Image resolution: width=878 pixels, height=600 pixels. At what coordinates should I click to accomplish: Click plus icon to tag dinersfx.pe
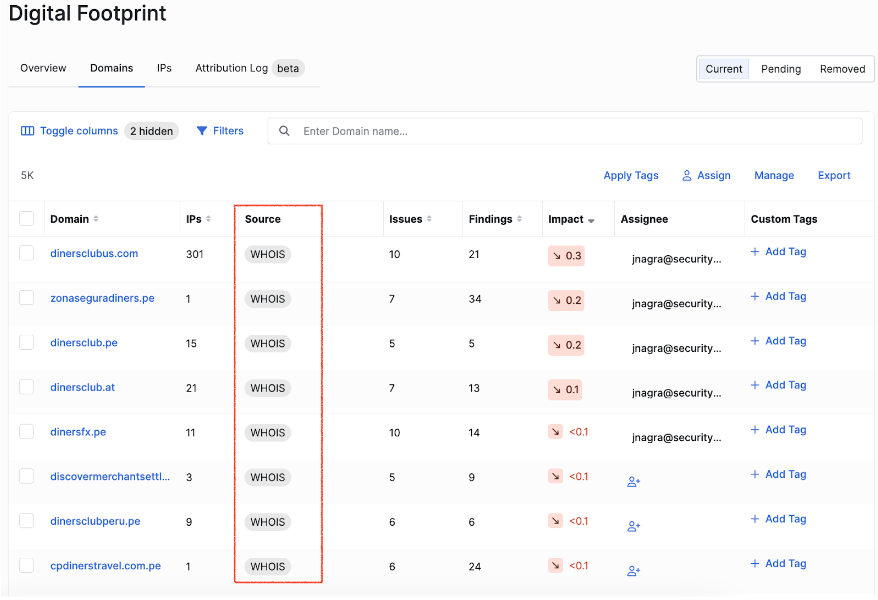755,429
